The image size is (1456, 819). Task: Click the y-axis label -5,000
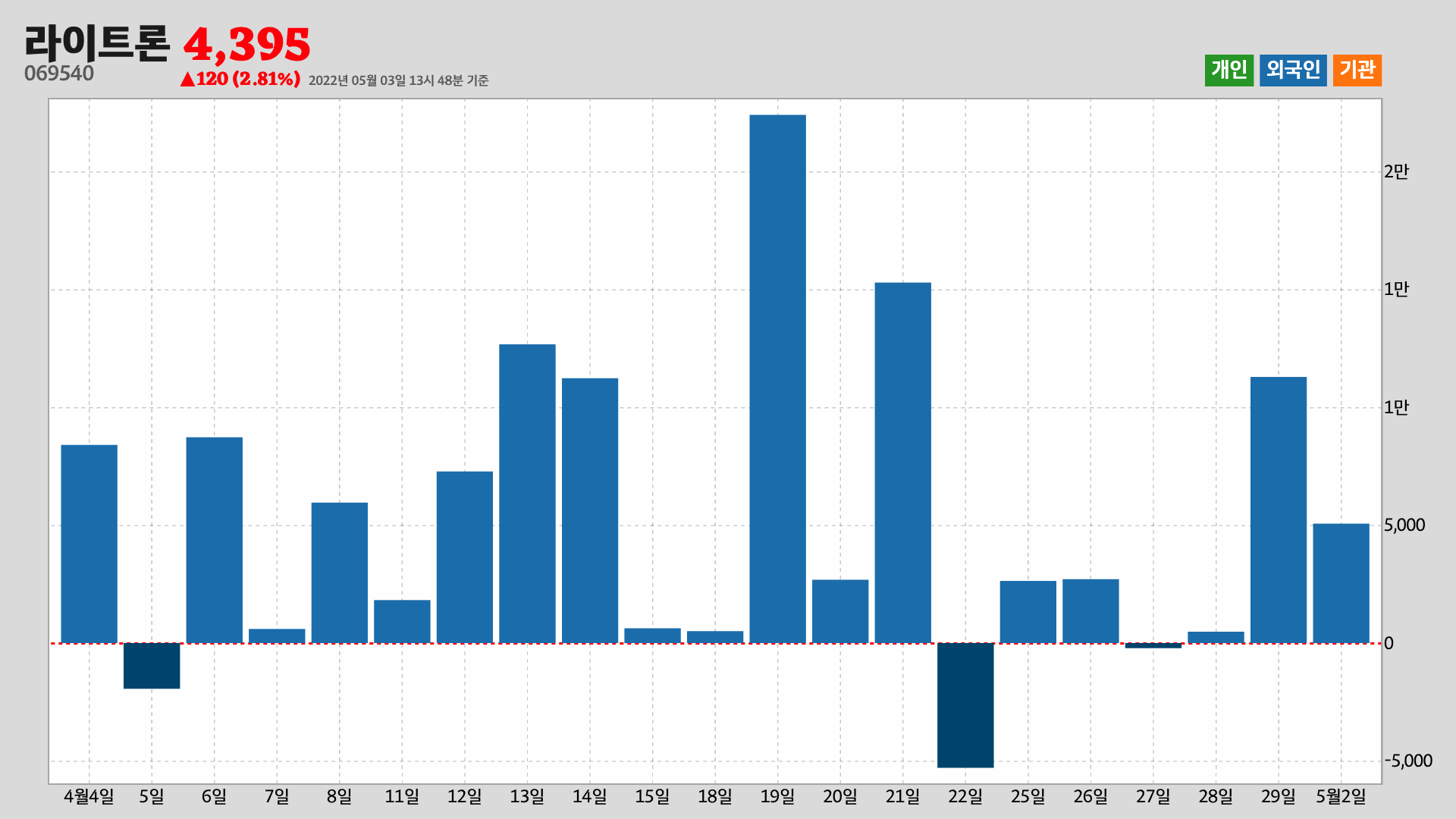[1408, 761]
